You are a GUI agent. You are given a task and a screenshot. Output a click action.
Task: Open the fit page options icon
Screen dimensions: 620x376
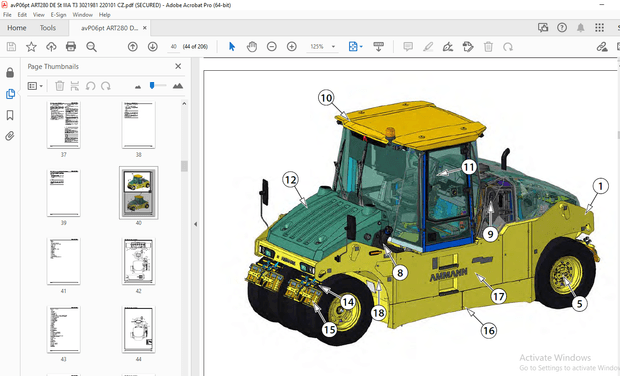pyautogui.click(x=355, y=47)
